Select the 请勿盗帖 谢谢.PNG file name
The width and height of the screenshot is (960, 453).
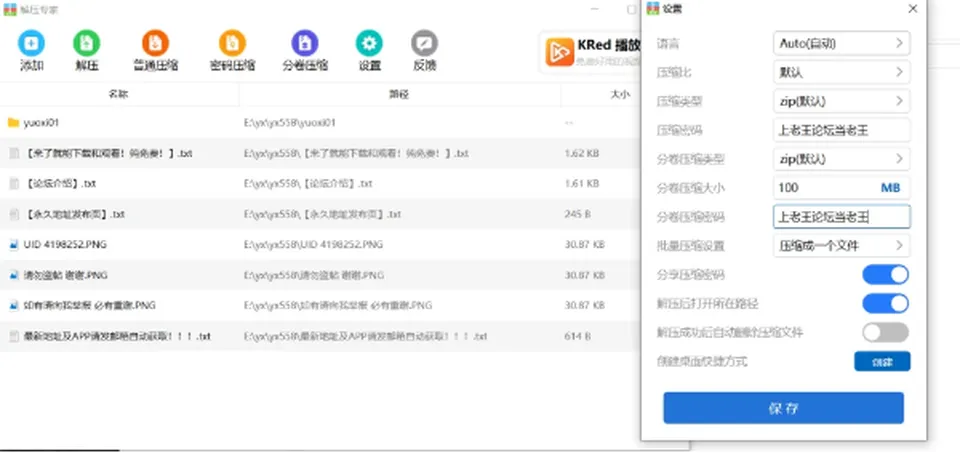click(x=66, y=275)
